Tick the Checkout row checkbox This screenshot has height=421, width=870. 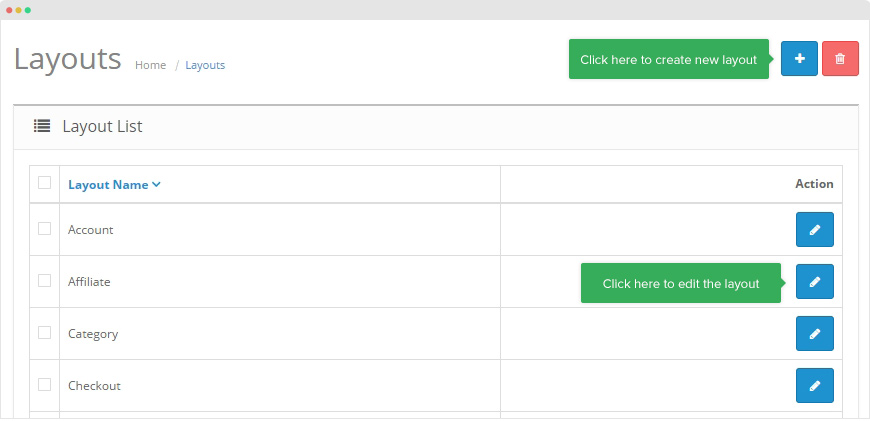[44, 385]
